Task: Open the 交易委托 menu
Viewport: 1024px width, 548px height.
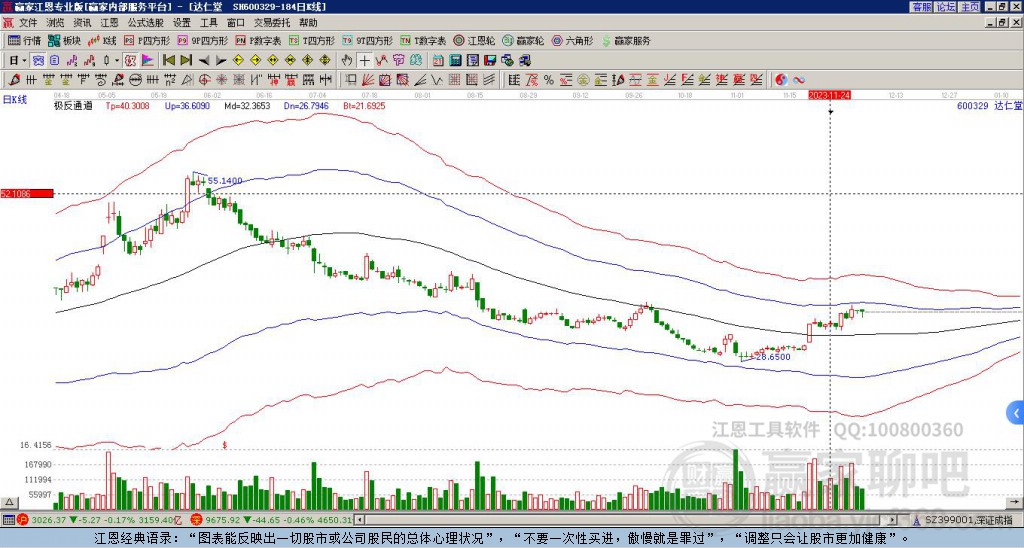Action: (x=272, y=23)
